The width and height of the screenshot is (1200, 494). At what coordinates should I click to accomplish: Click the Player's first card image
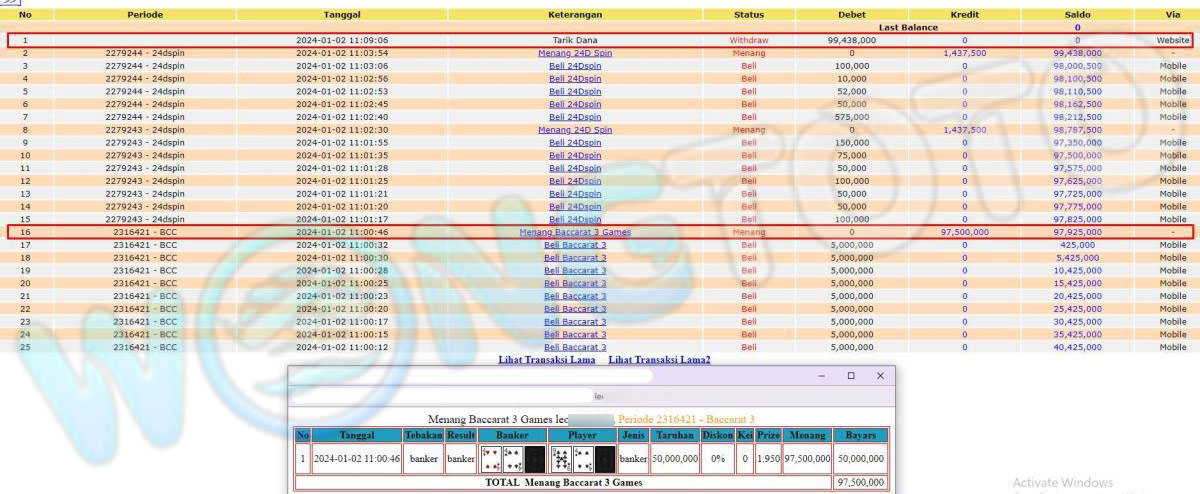point(560,459)
